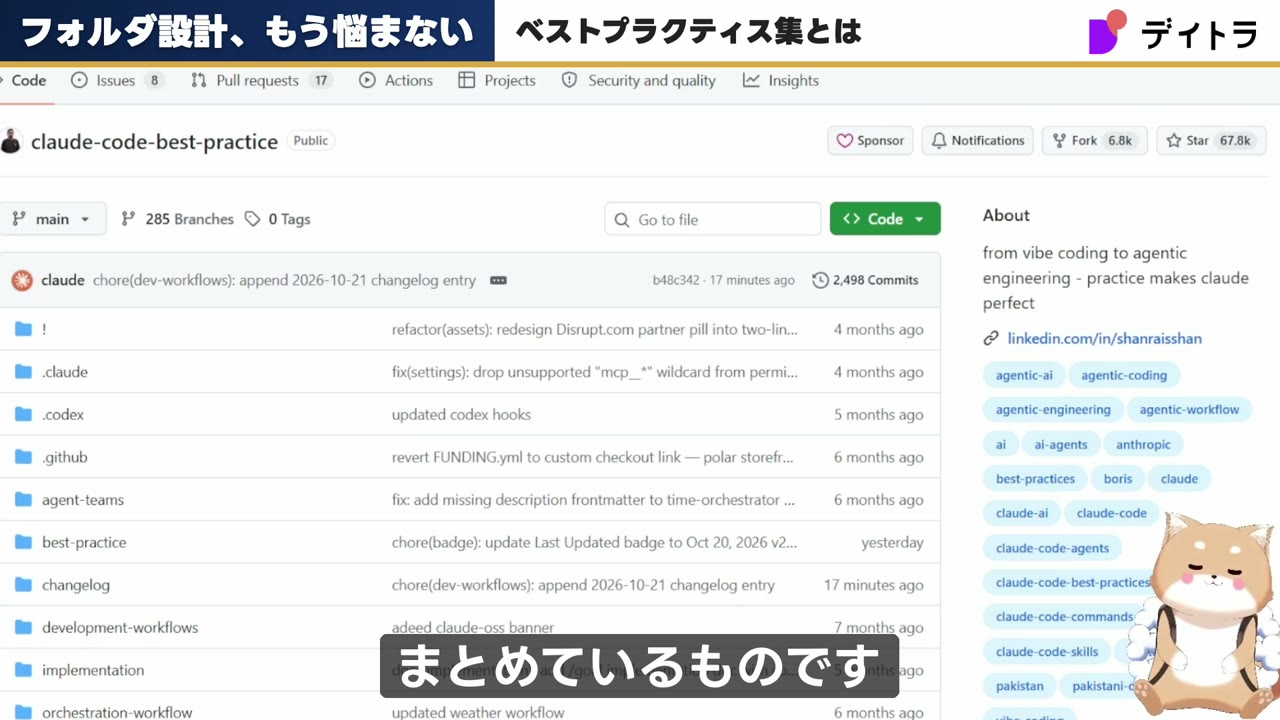
Task: Open the best-practice folder icon
Action: coord(24,542)
